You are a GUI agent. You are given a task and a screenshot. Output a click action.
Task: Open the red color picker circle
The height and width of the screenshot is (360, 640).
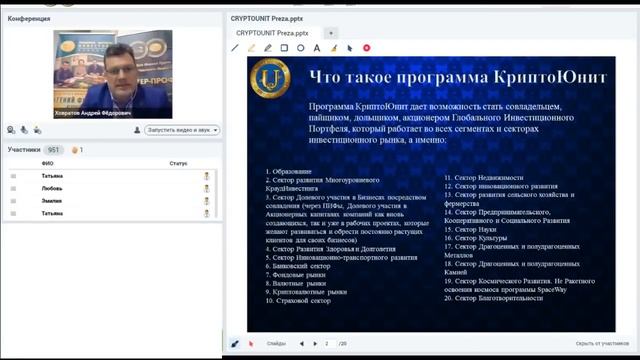pyautogui.click(x=367, y=48)
